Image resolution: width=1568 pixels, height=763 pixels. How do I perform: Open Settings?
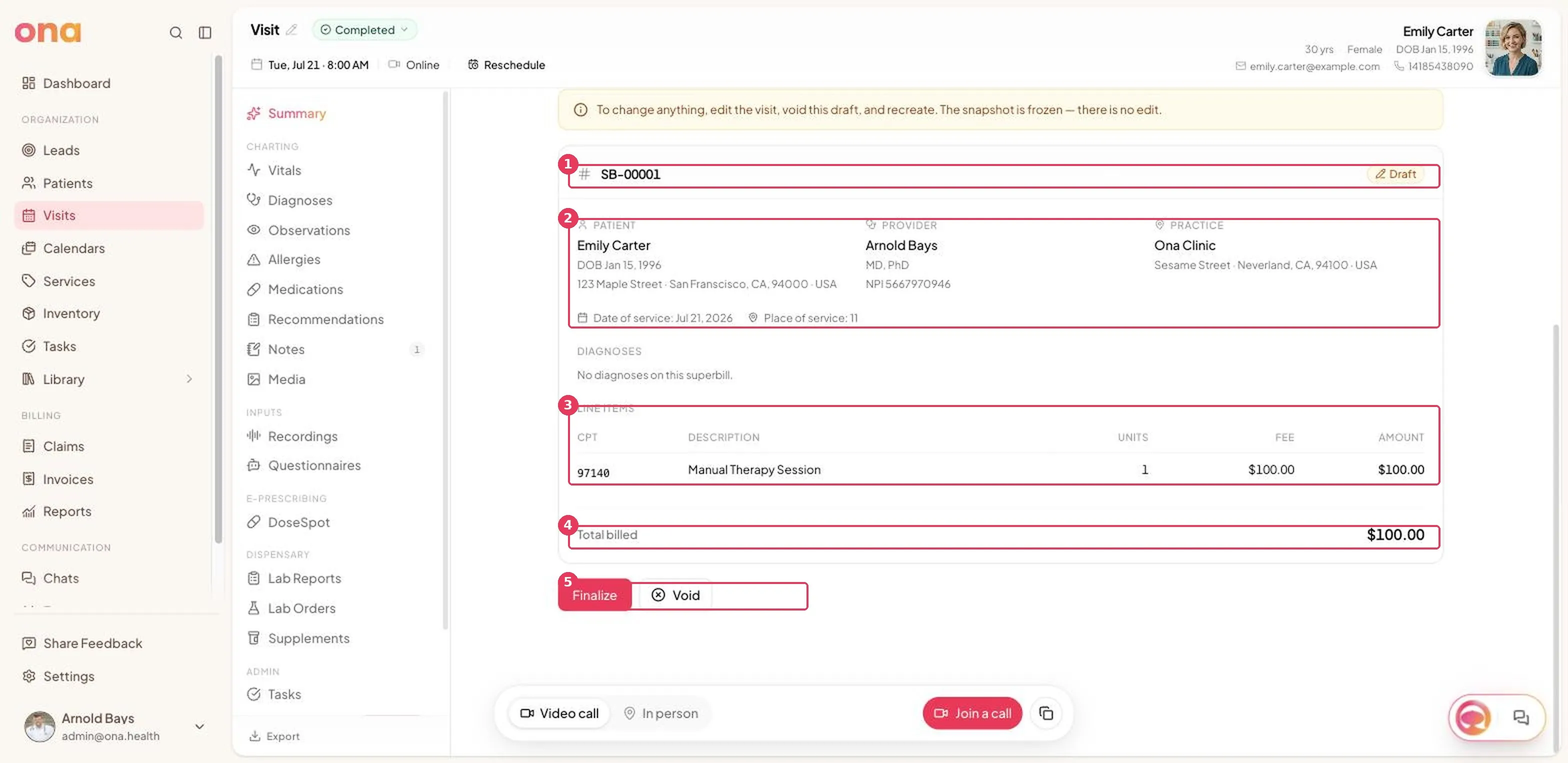pyautogui.click(x=58, y=676)
